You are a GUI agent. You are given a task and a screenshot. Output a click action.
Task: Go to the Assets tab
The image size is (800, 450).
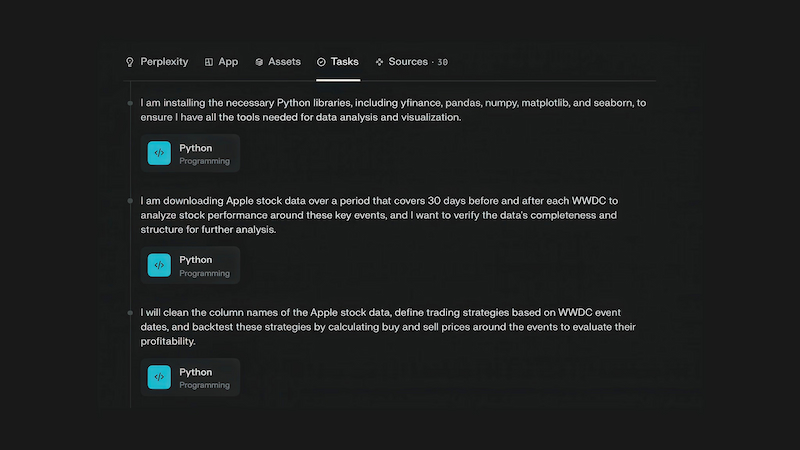[x=284, y=62]
